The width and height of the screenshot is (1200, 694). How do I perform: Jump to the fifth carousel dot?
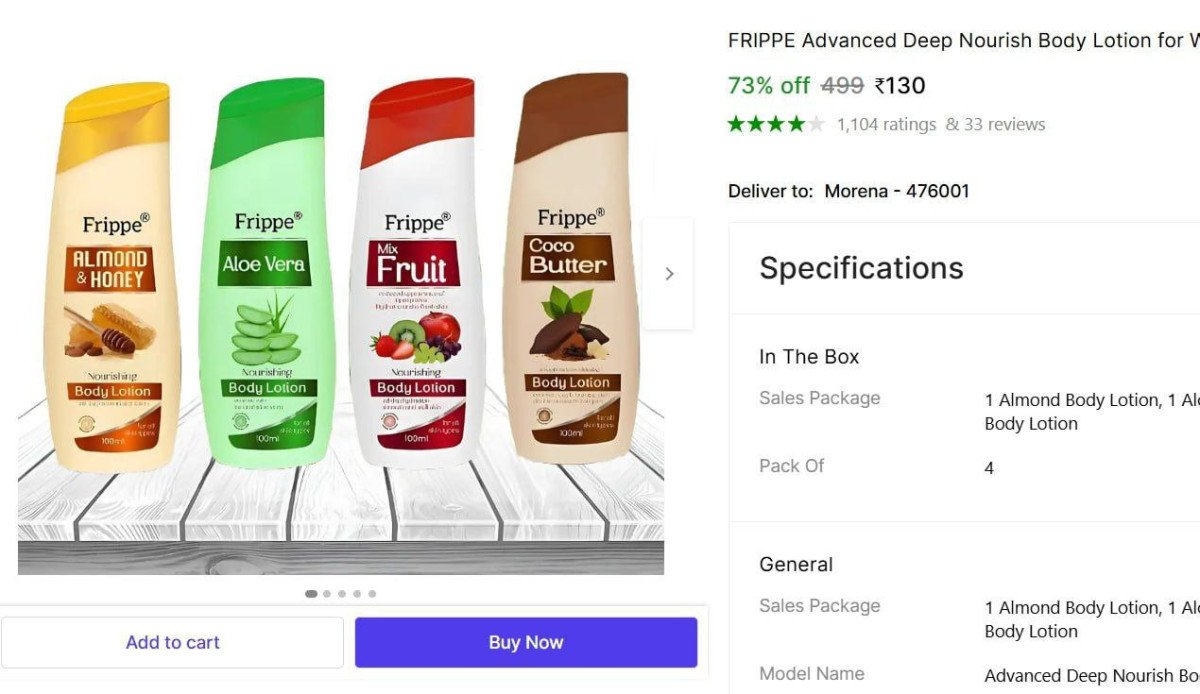[372, 594]
